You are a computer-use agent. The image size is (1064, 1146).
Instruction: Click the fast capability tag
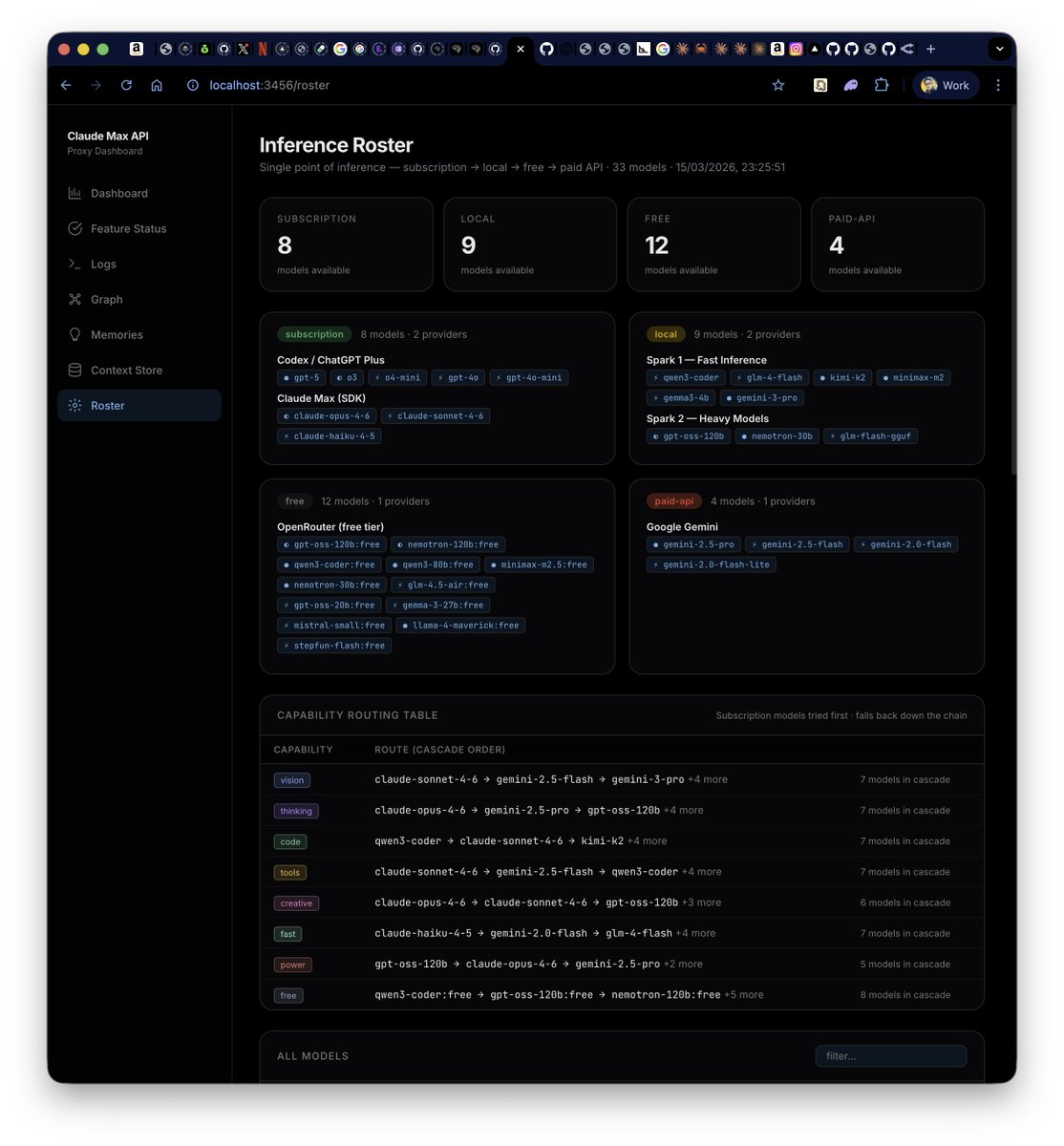287,934
